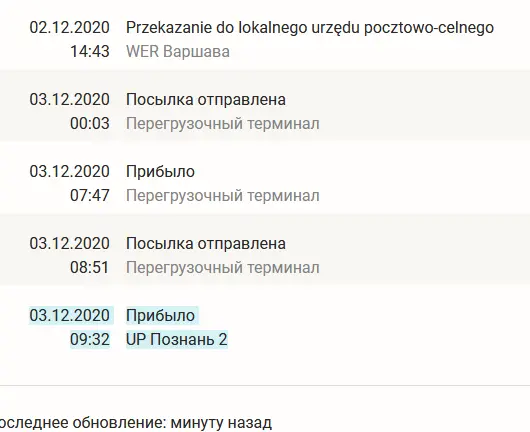Click the 03.12.2020 date beside 08:51 entry

(70, 243)
